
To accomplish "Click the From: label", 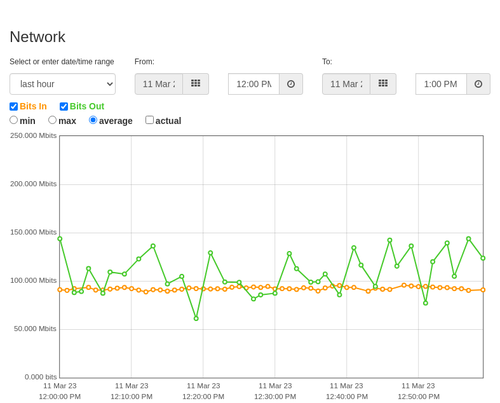I will pos(144,62).
